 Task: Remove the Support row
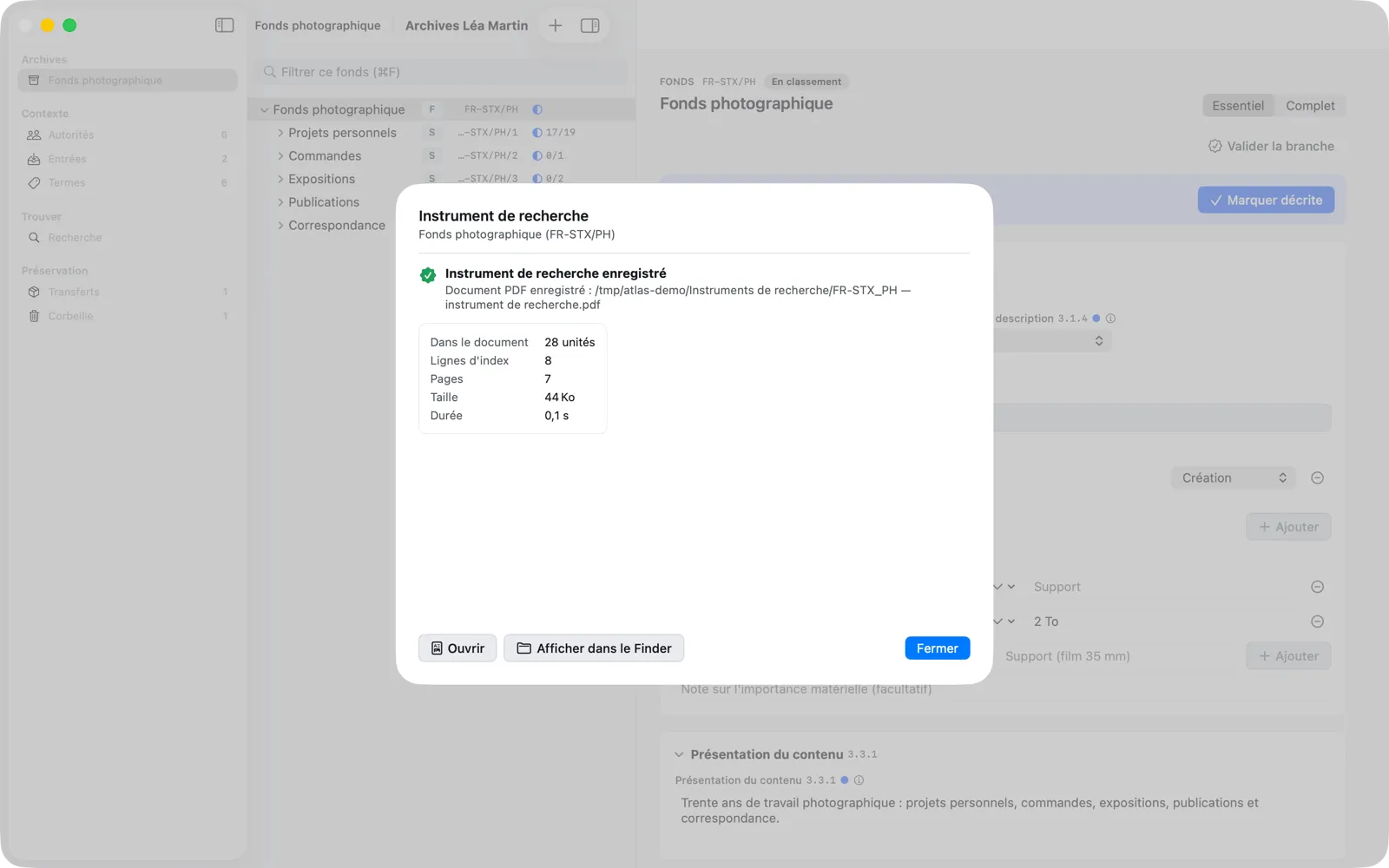pyautogui.click(x=1317, y=587)
